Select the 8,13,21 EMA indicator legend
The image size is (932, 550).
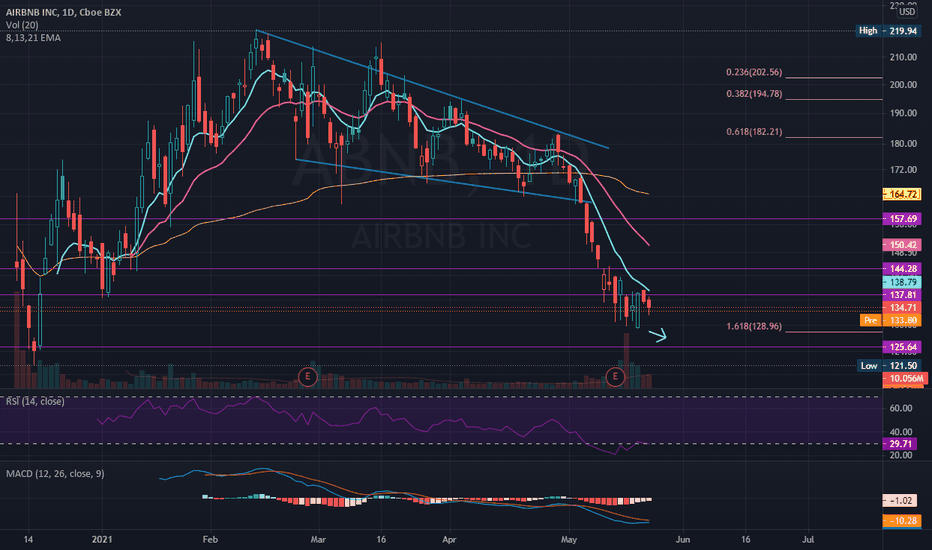33,37
